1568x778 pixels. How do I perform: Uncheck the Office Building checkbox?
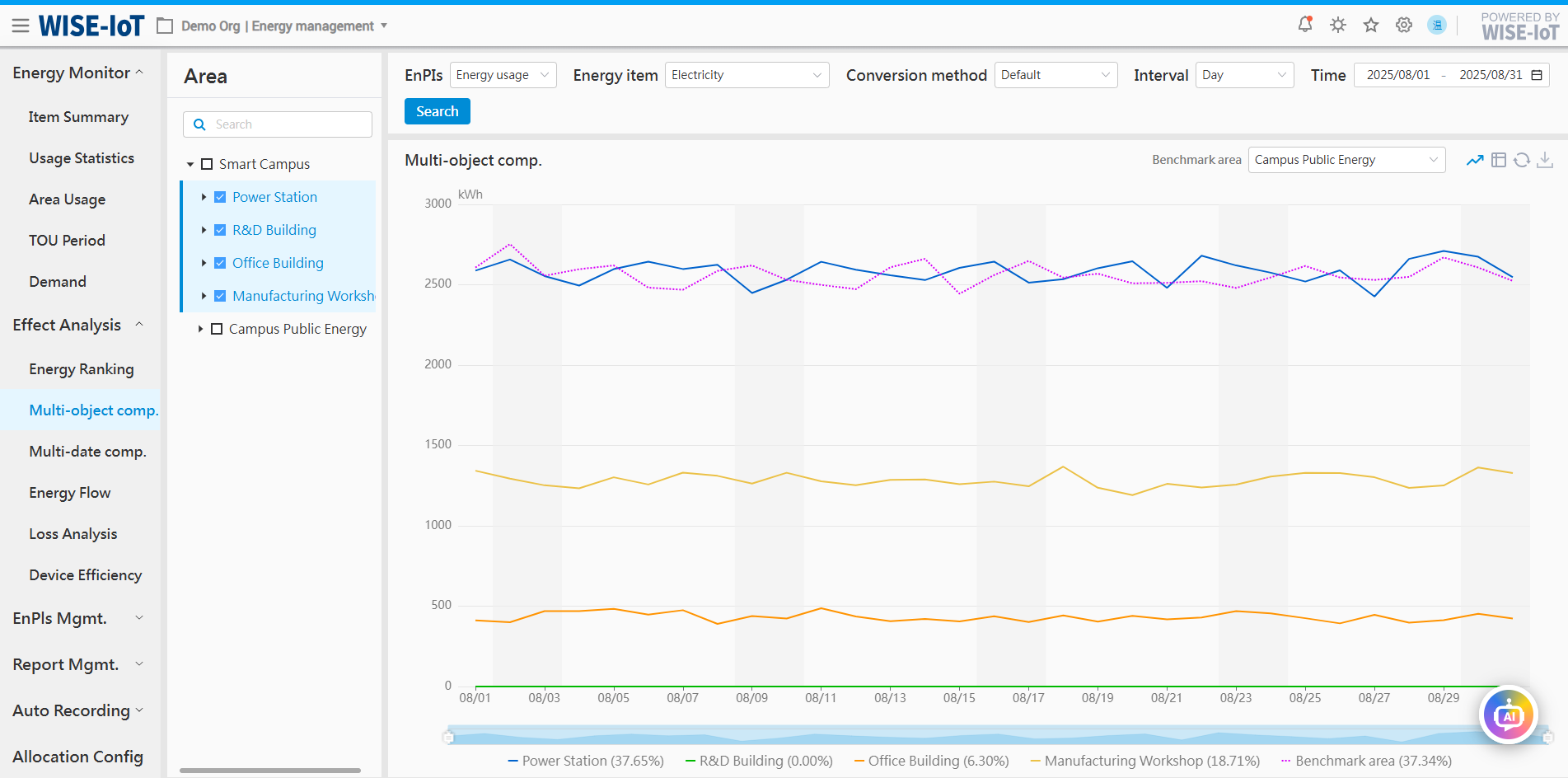pos(220,263)
